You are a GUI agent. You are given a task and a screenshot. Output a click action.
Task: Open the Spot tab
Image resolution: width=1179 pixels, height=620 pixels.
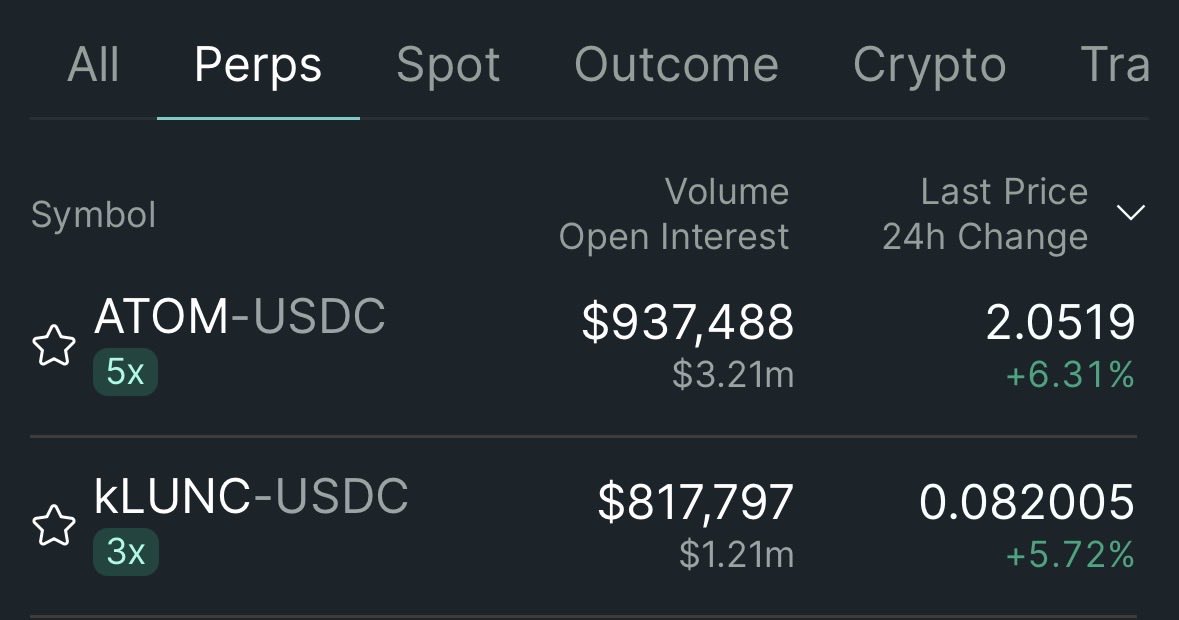click(x=448, y=66)
